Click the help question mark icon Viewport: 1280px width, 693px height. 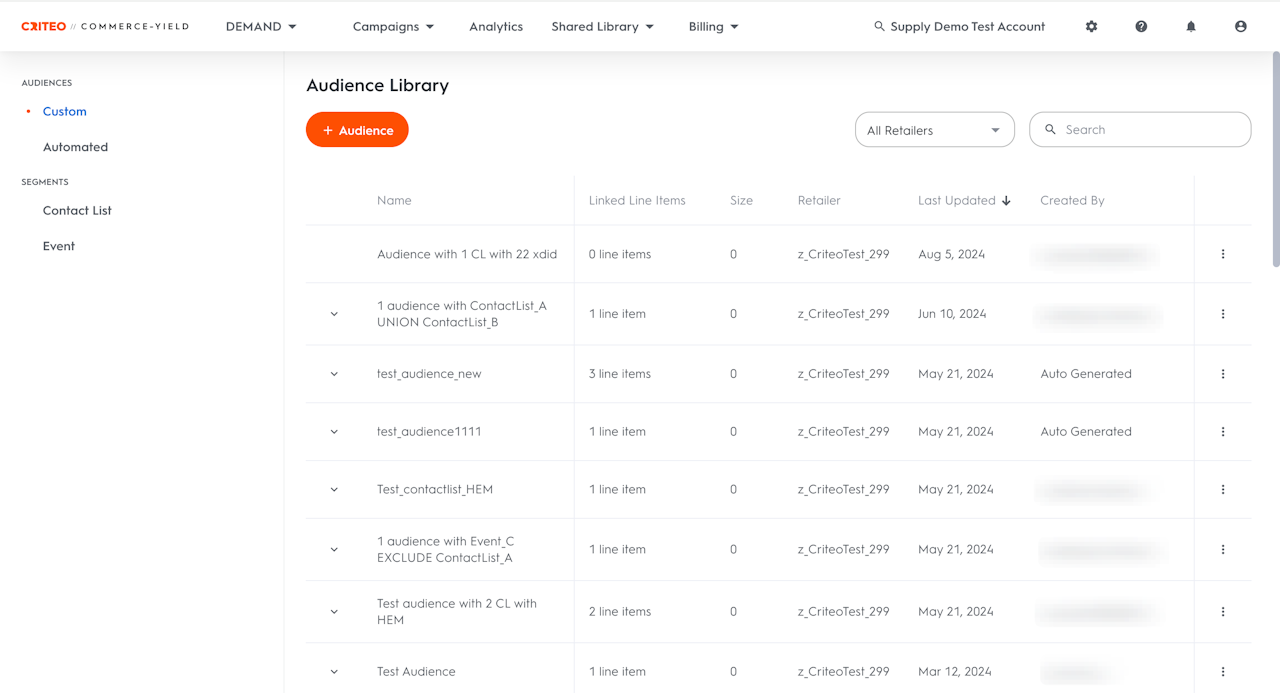[1141, 27]
